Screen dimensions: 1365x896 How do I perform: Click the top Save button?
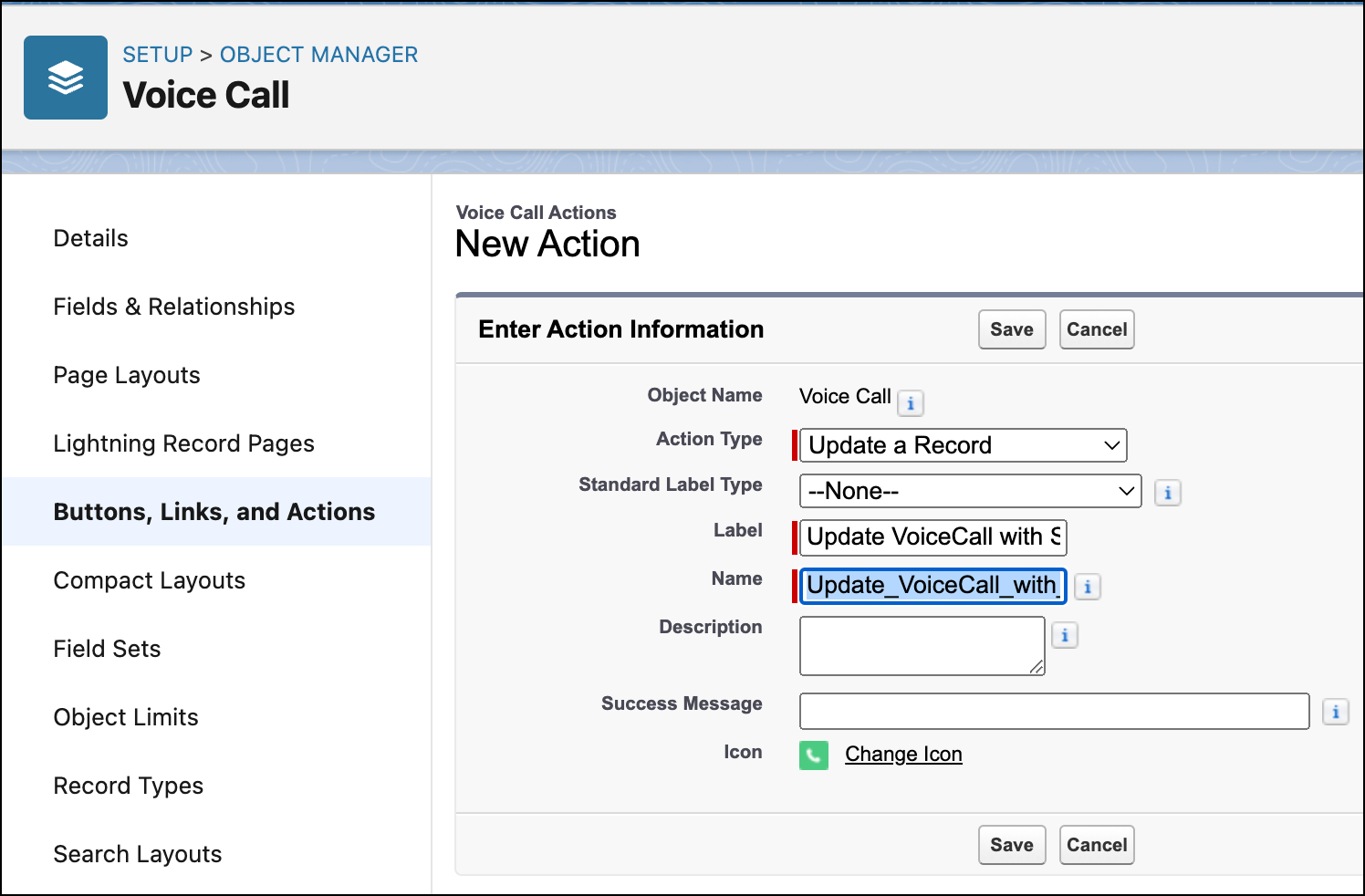[x=1012, y=329]
